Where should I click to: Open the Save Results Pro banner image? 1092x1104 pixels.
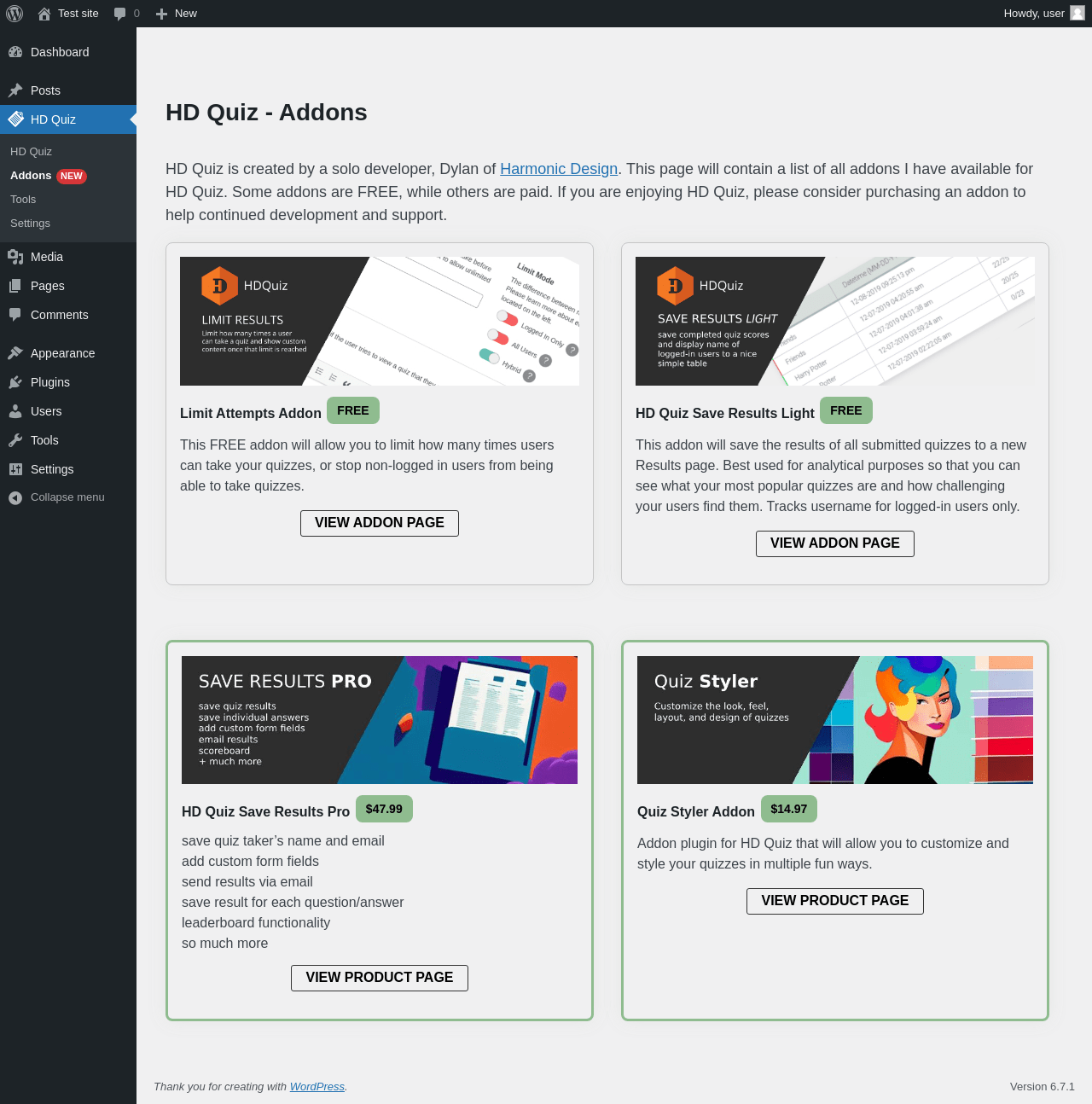380,720
